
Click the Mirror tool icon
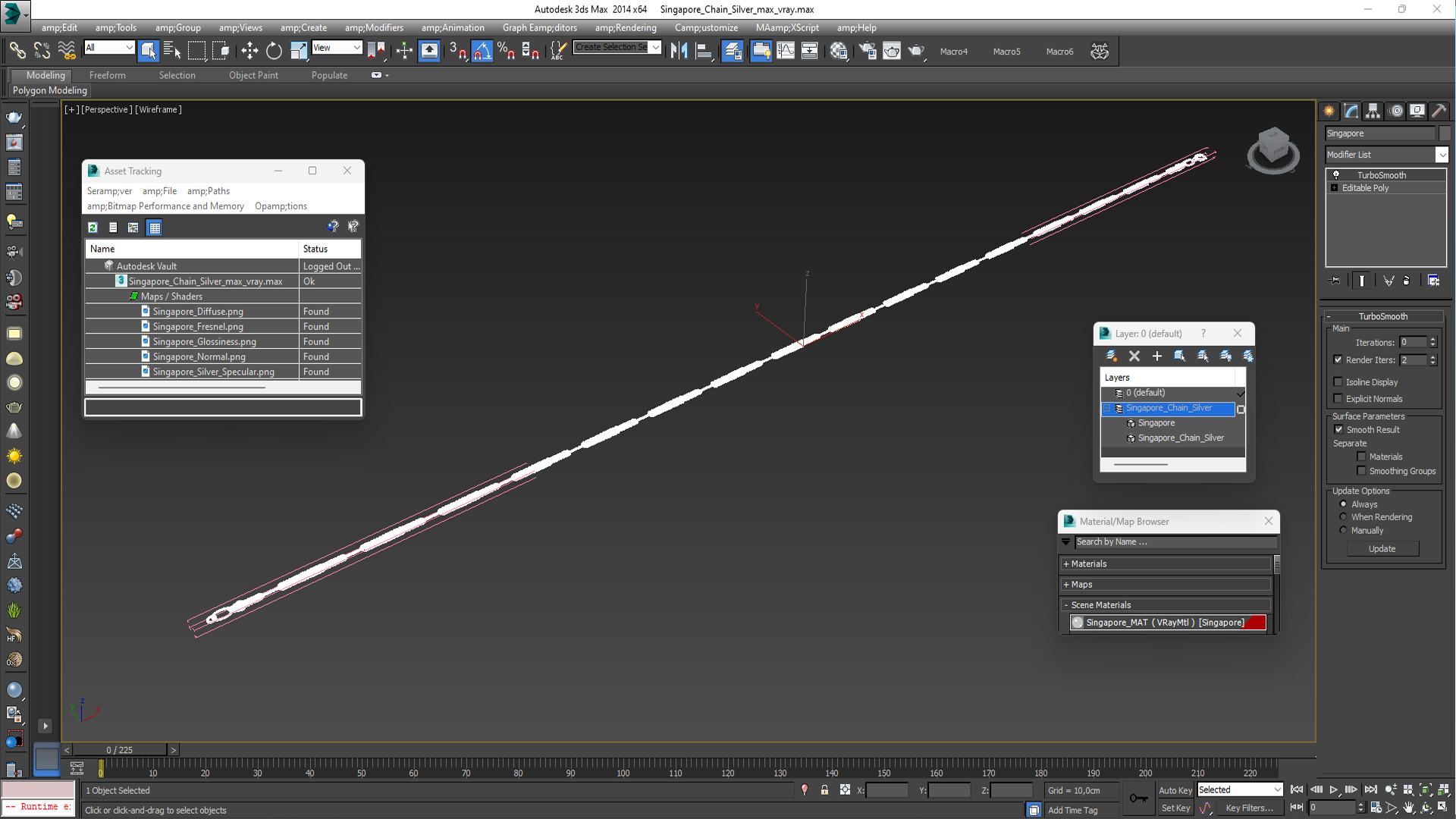pos(679,51)
